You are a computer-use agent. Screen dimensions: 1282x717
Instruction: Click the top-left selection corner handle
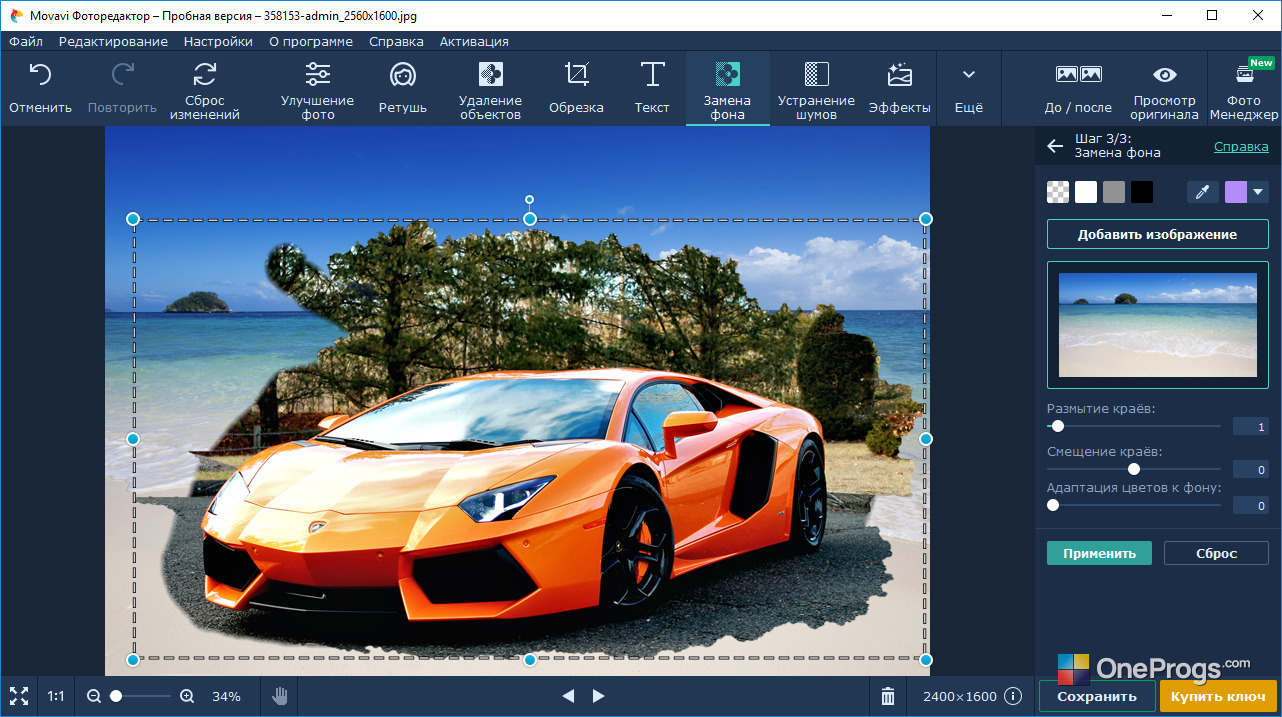point(133,218)
